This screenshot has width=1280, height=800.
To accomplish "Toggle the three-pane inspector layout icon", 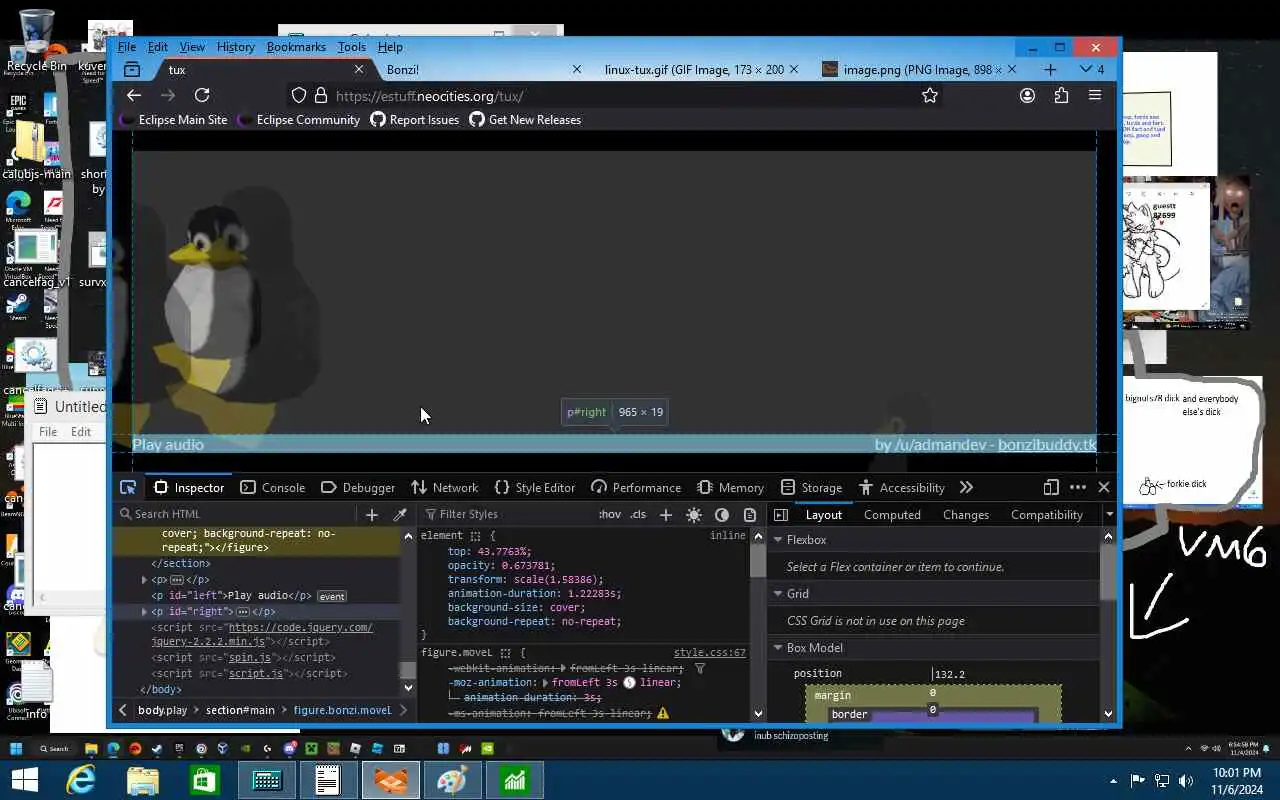I will pyautogui.click(x=781, y=514).
